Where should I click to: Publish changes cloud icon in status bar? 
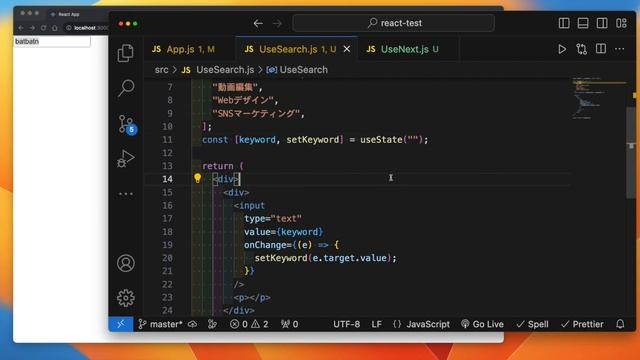(192, 324)
